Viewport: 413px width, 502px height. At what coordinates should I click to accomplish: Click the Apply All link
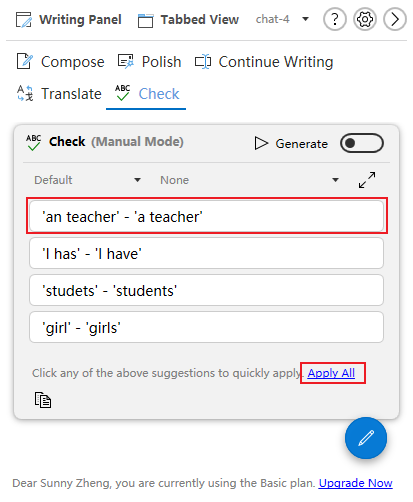click(331, 373)
